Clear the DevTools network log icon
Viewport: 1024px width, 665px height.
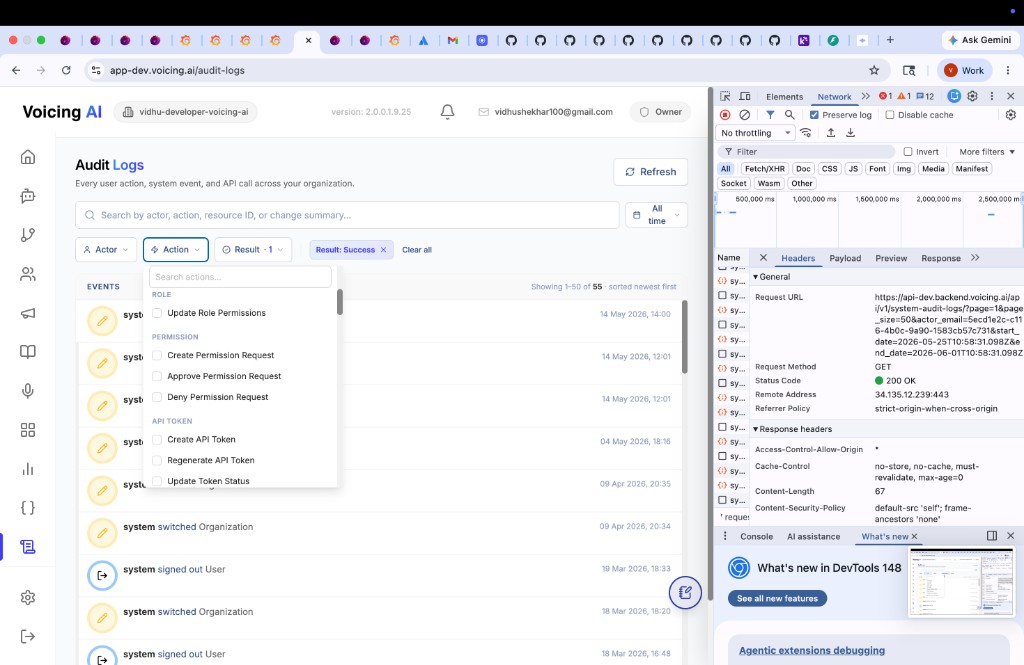tap(744, 115)
